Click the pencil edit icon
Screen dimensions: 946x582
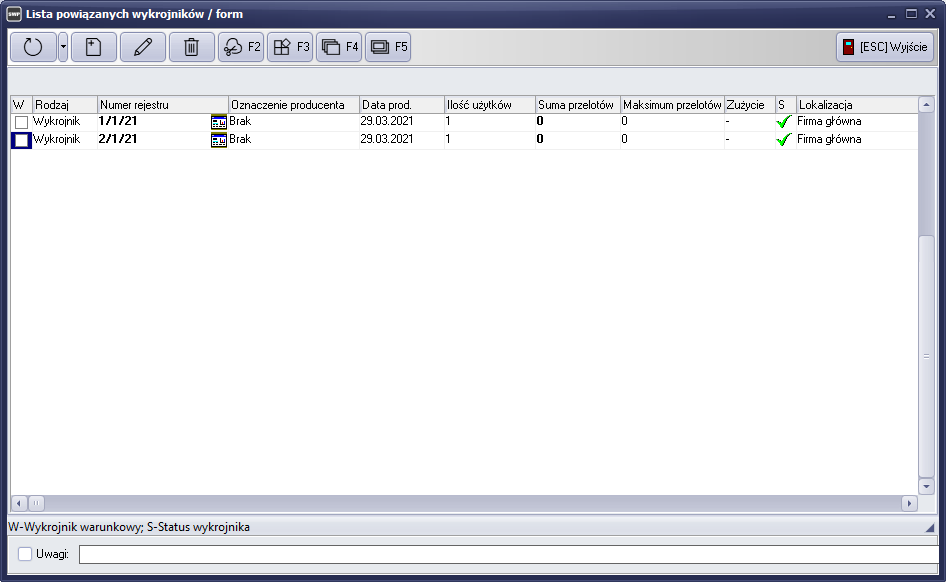[143, 47]
